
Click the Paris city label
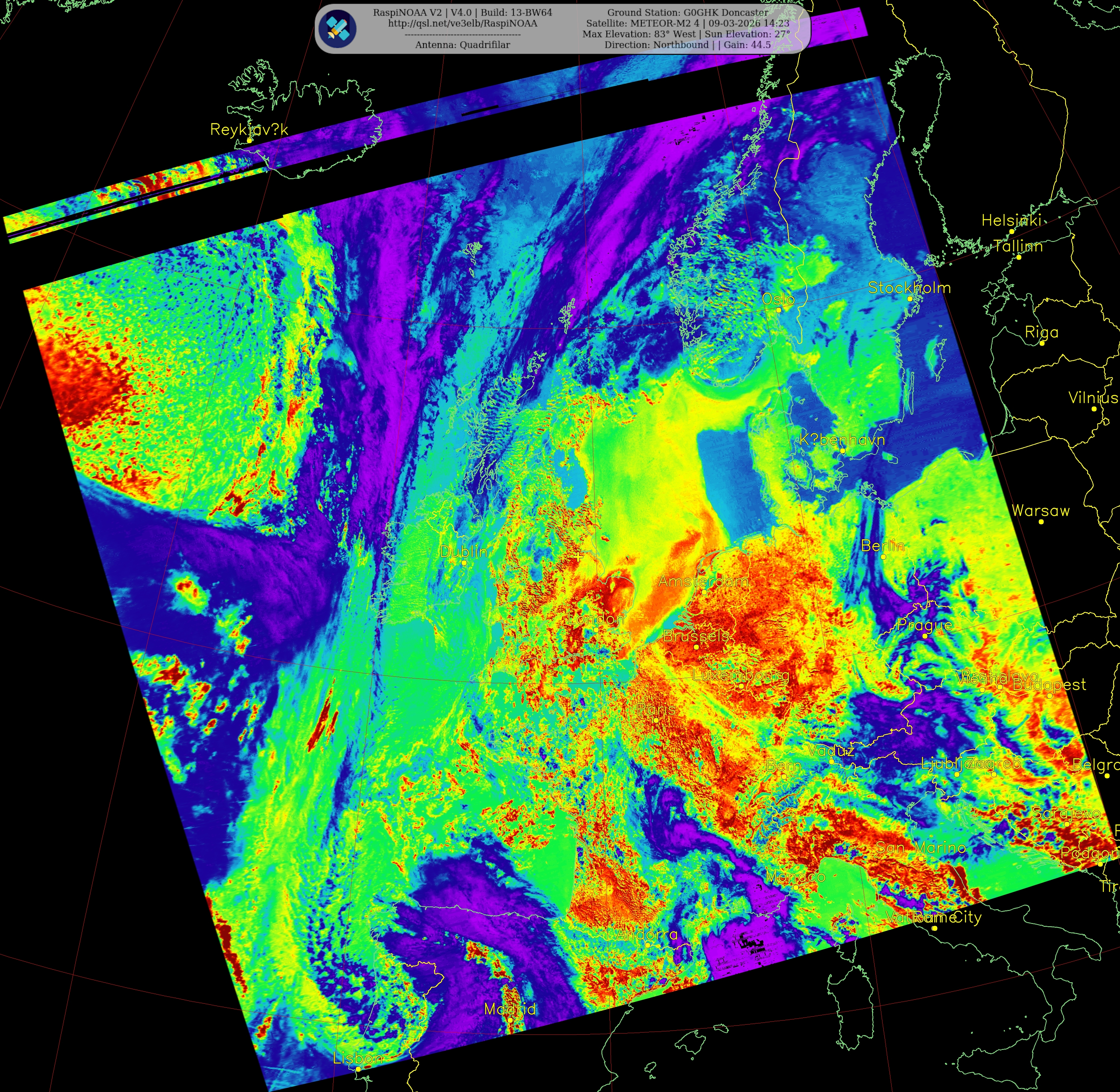point(656,710)
